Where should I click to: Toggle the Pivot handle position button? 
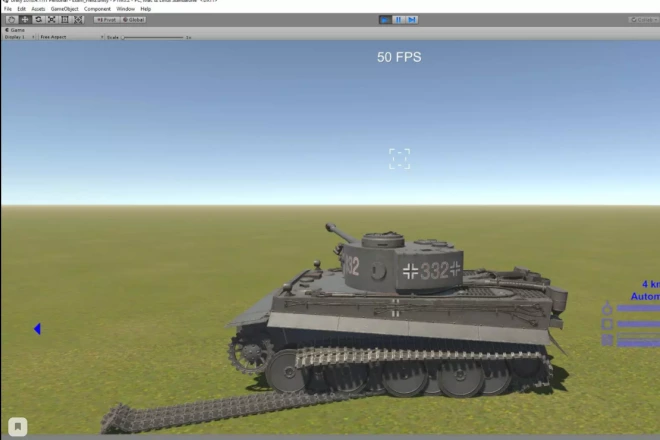click(x=106, y=19)
